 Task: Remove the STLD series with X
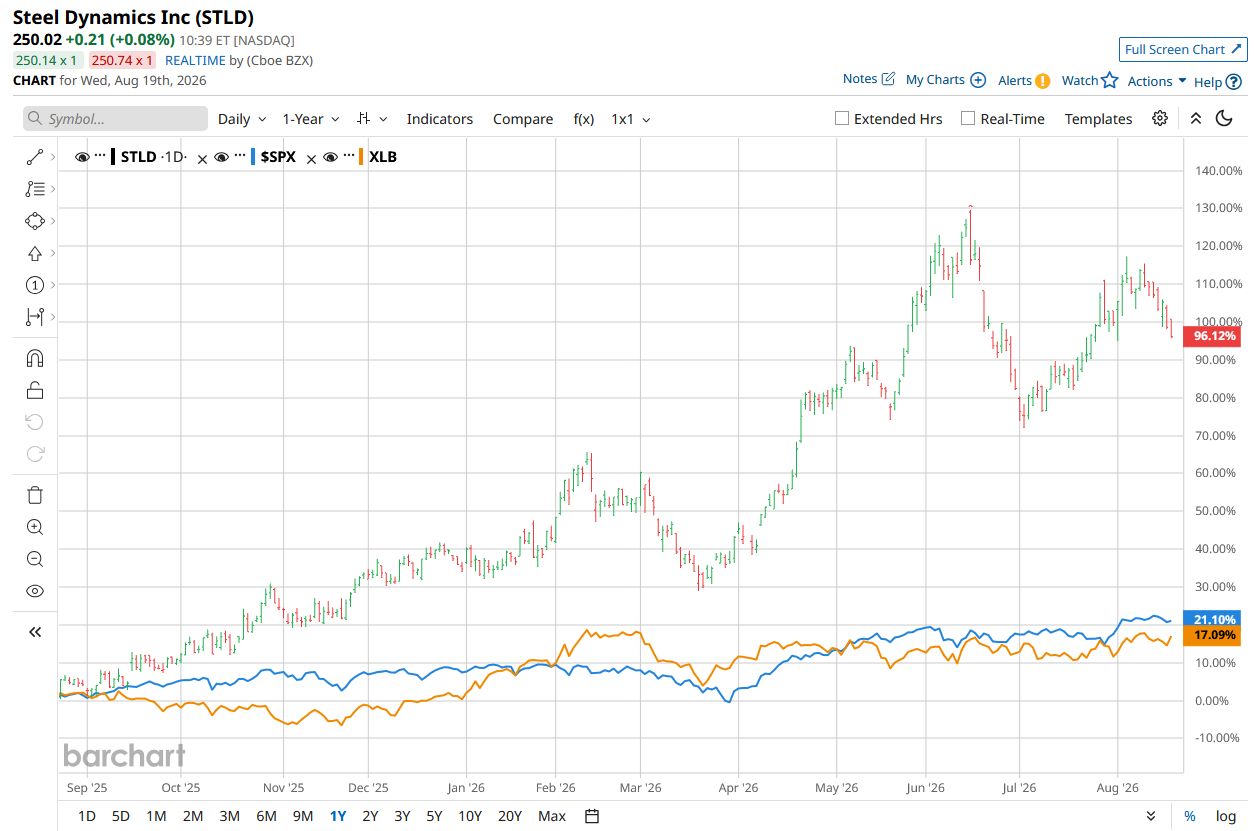[202, 158]
